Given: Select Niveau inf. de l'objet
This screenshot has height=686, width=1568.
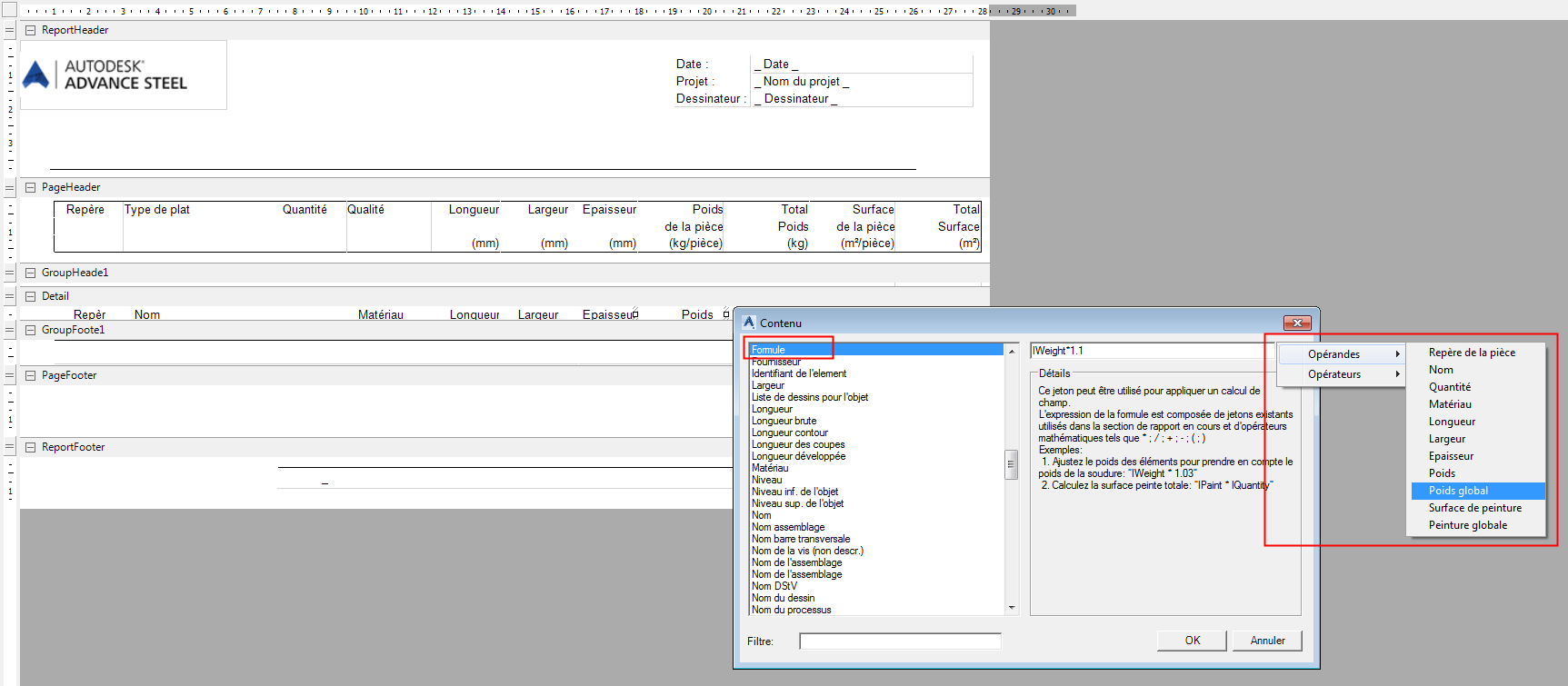Looking at the screenshot, I should [875, 492].
